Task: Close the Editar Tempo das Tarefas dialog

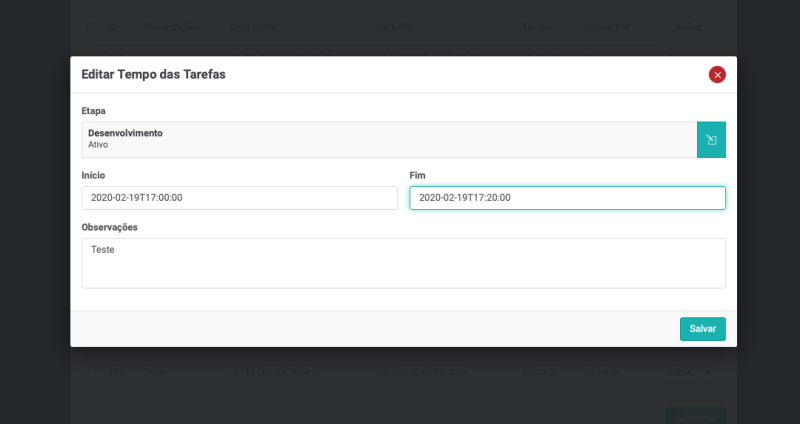Action: point(716,74)
